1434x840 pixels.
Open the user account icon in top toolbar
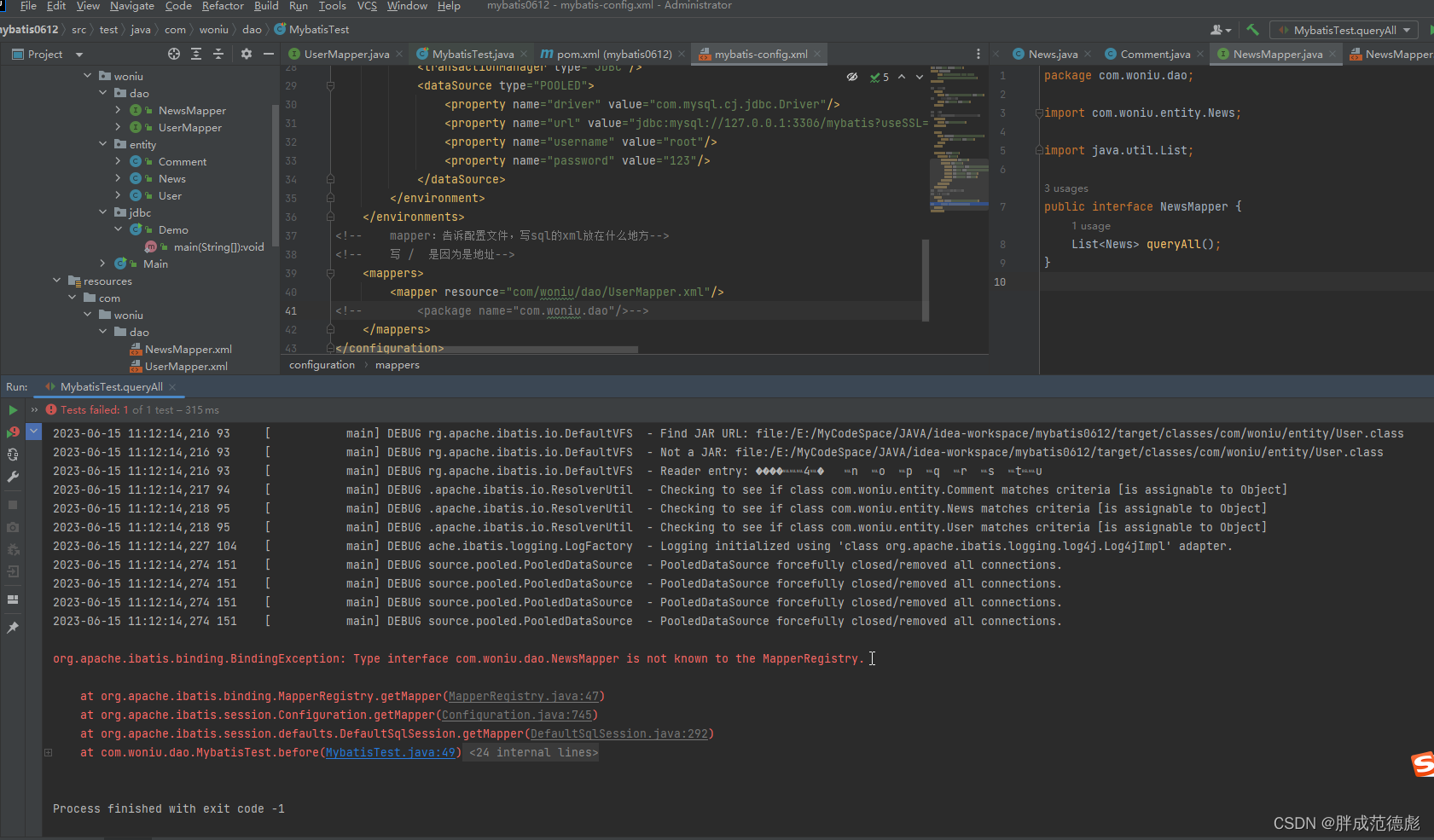point(1221,30)
